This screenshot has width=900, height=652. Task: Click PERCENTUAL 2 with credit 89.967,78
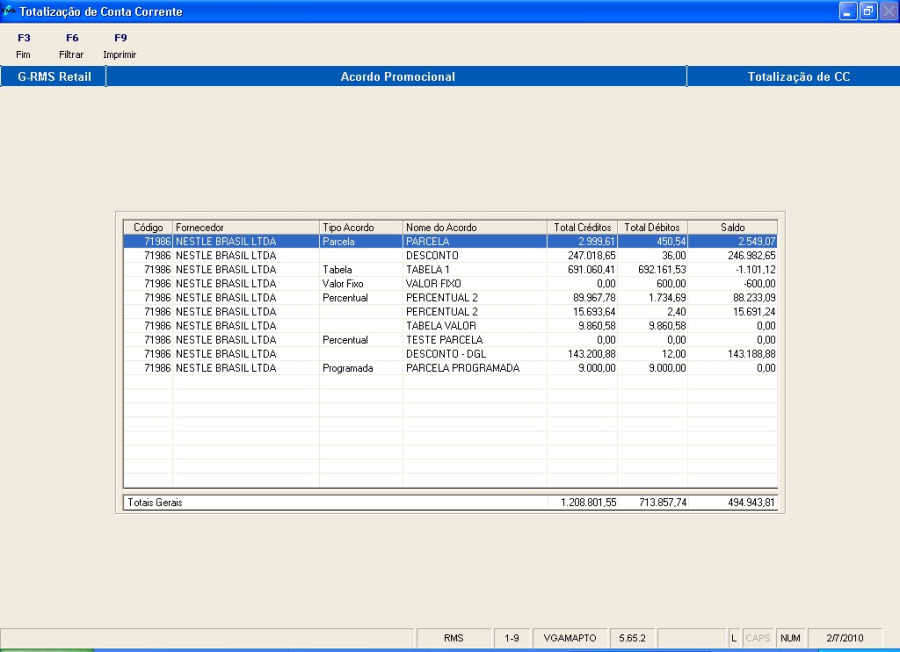click(441, 298)
